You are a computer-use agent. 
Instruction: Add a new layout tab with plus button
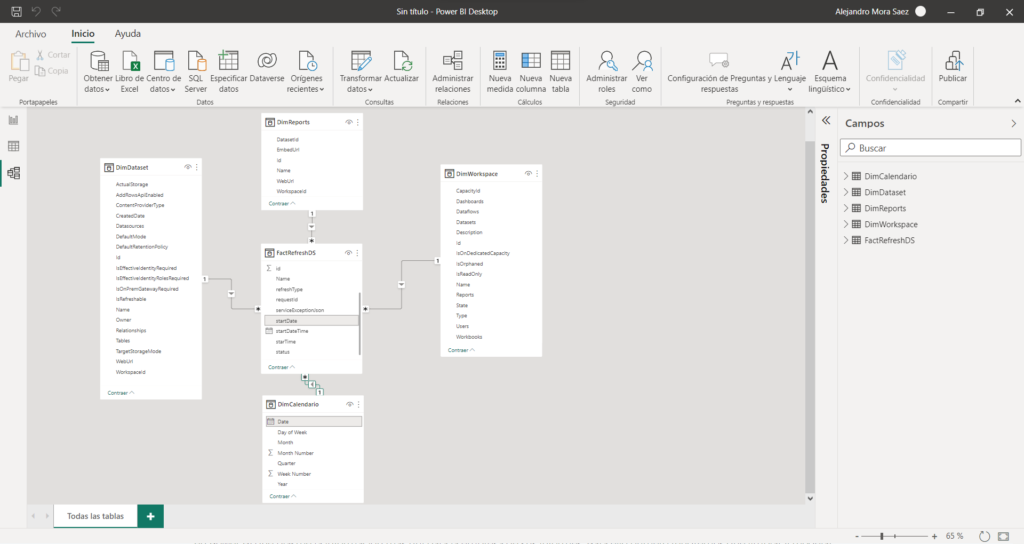tap(150, 516)
